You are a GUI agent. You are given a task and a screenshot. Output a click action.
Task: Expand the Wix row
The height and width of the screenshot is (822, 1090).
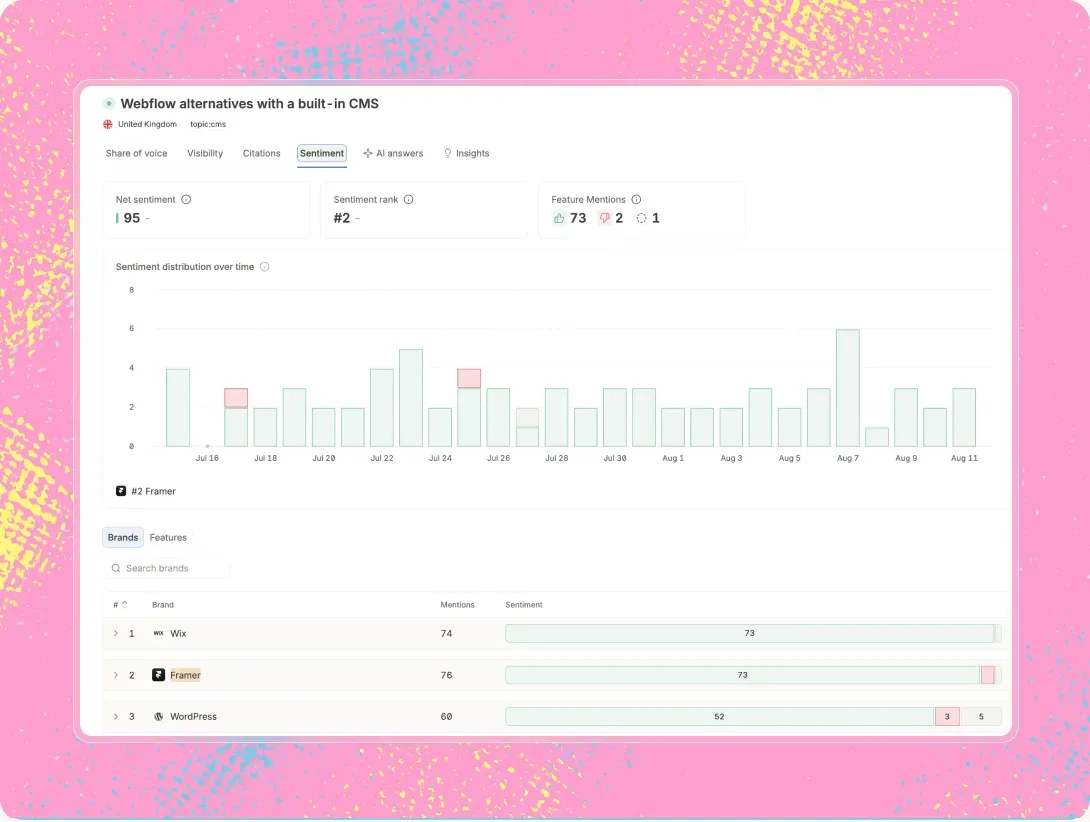(116, 634)
